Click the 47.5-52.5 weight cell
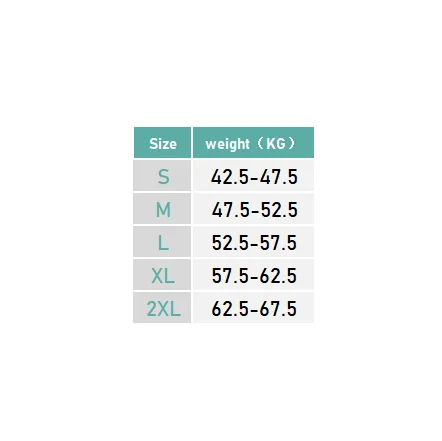Image resolution: width=442 pixels, height=441 pixels. coord(253,208)
